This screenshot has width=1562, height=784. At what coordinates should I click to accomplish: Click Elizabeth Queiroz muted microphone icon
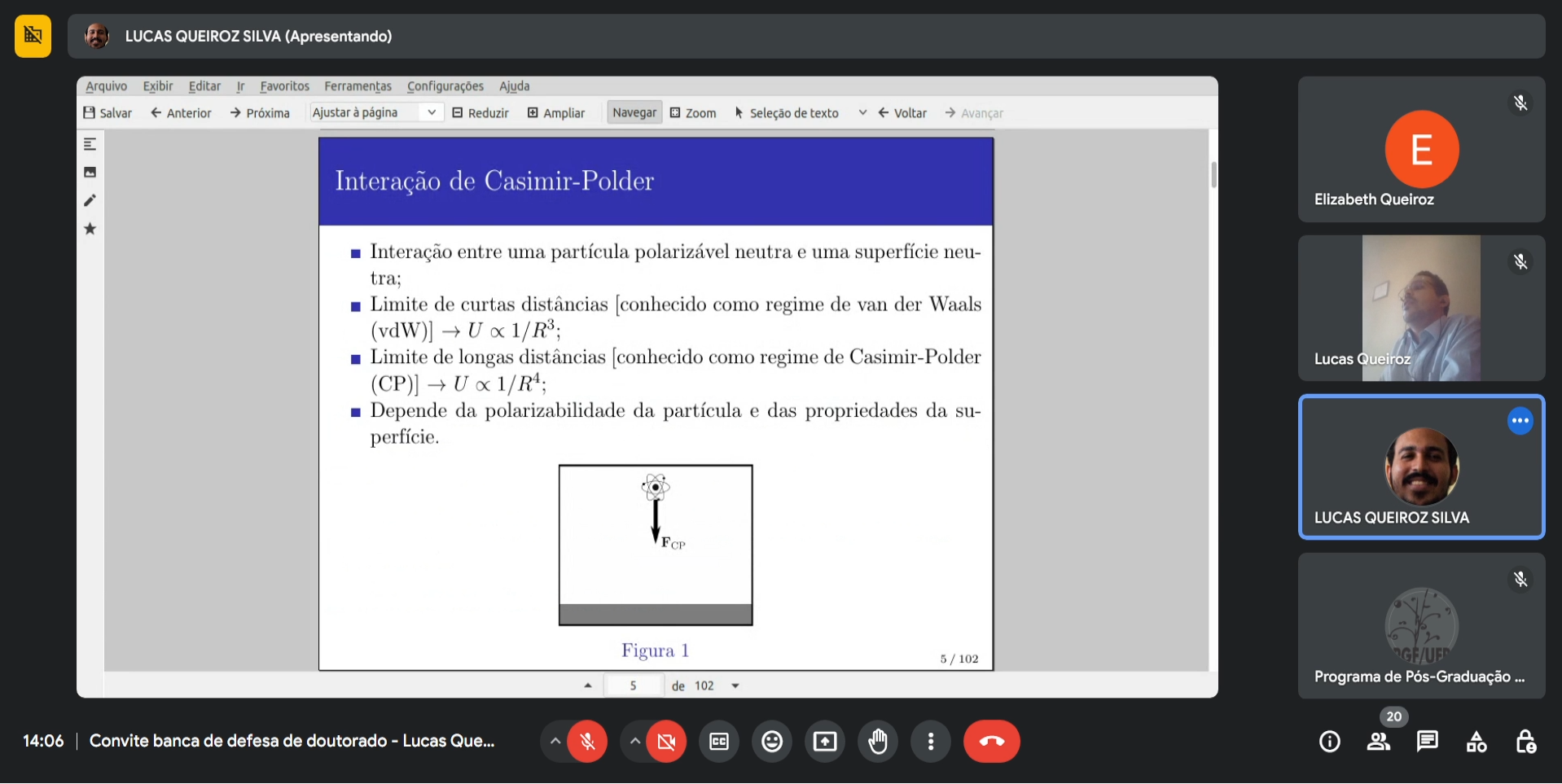click(x=1520, y=103)
